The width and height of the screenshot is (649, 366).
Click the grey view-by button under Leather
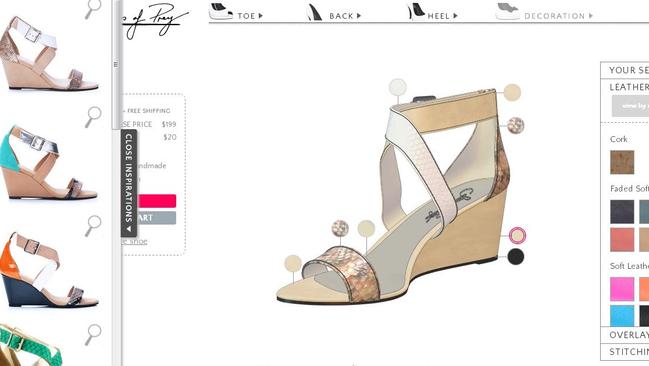point(630,106)
